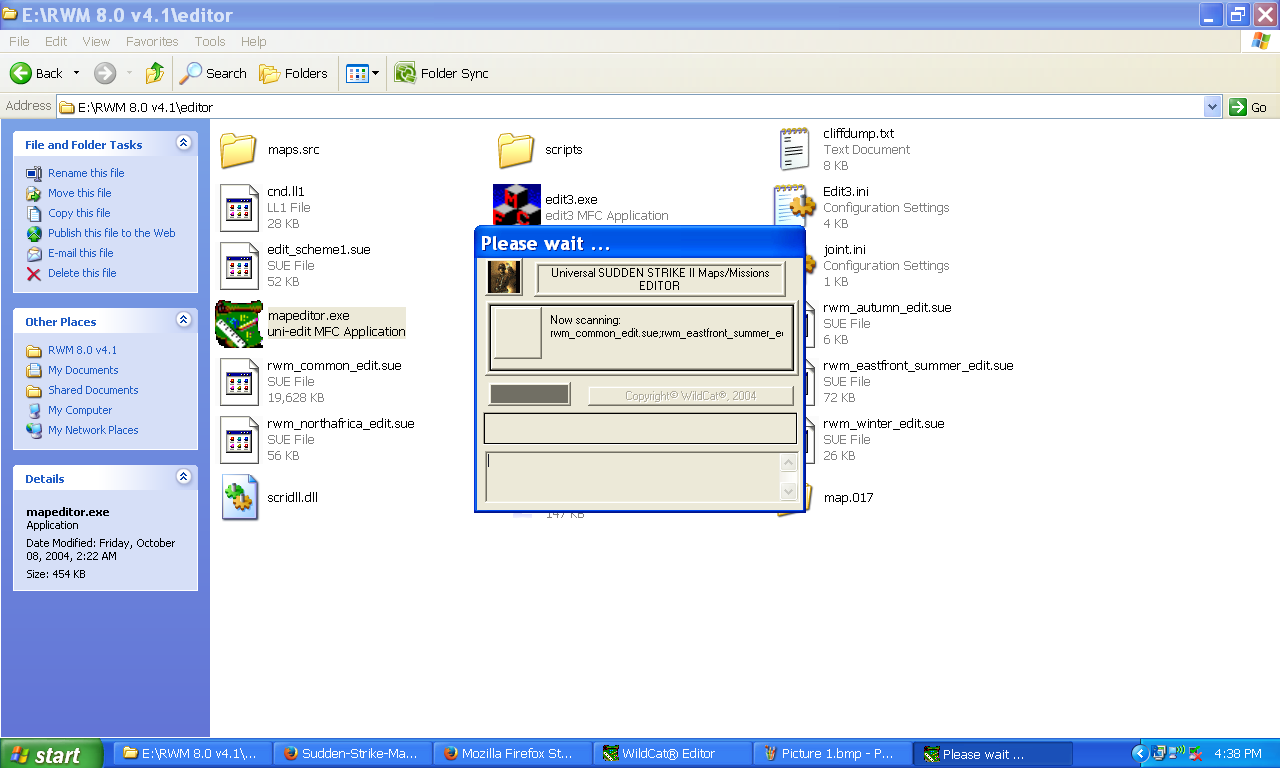Select the edit3.exe application icon
1280x768 pixels.
pyautogui.click(x=517, y=204)
